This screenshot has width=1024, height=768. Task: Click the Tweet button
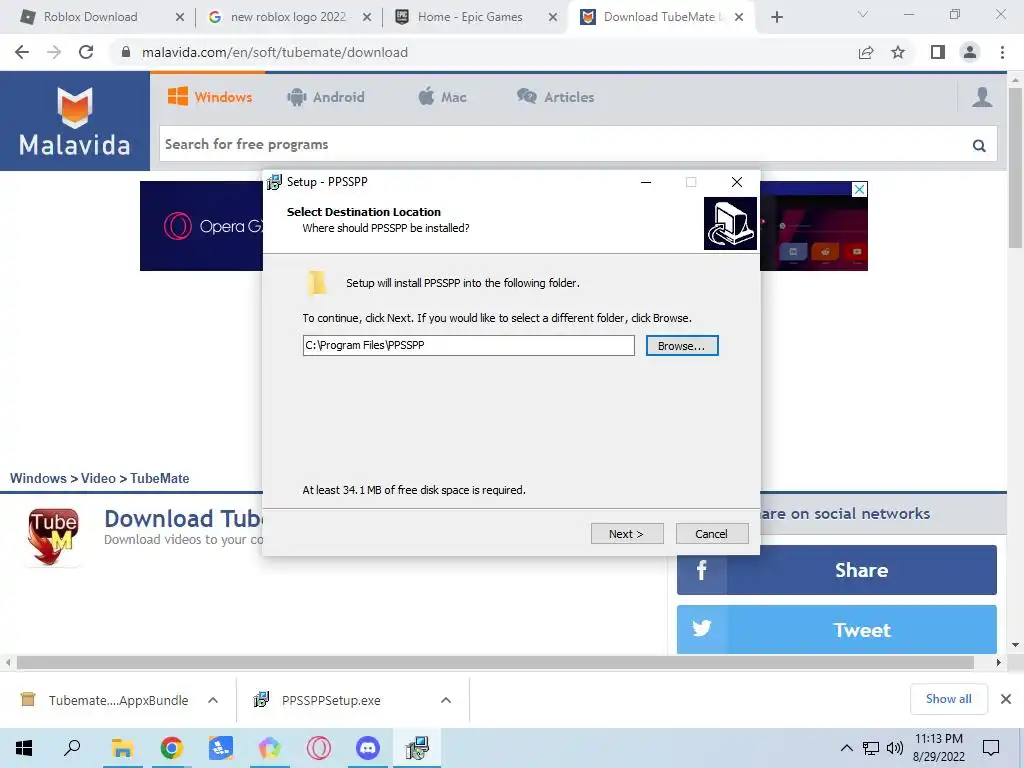(837, 630)
